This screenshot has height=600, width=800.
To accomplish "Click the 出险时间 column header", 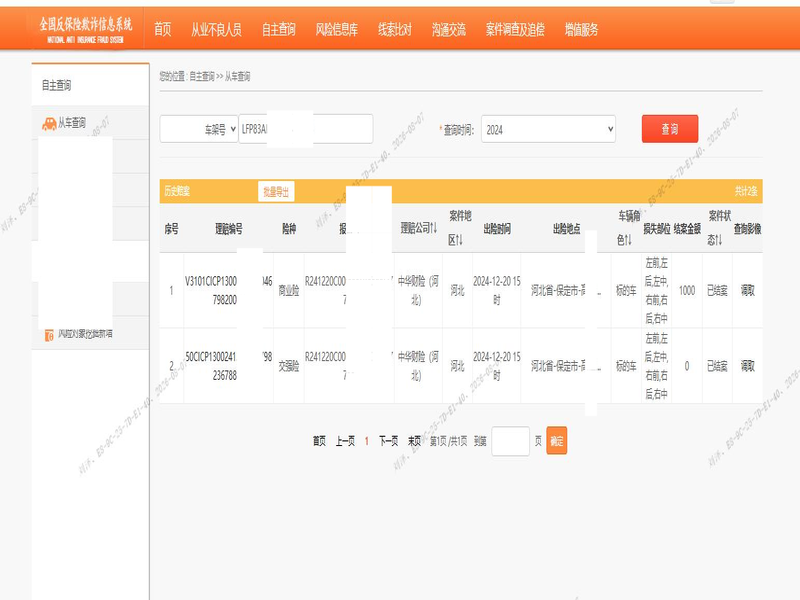I will (497, 229).
